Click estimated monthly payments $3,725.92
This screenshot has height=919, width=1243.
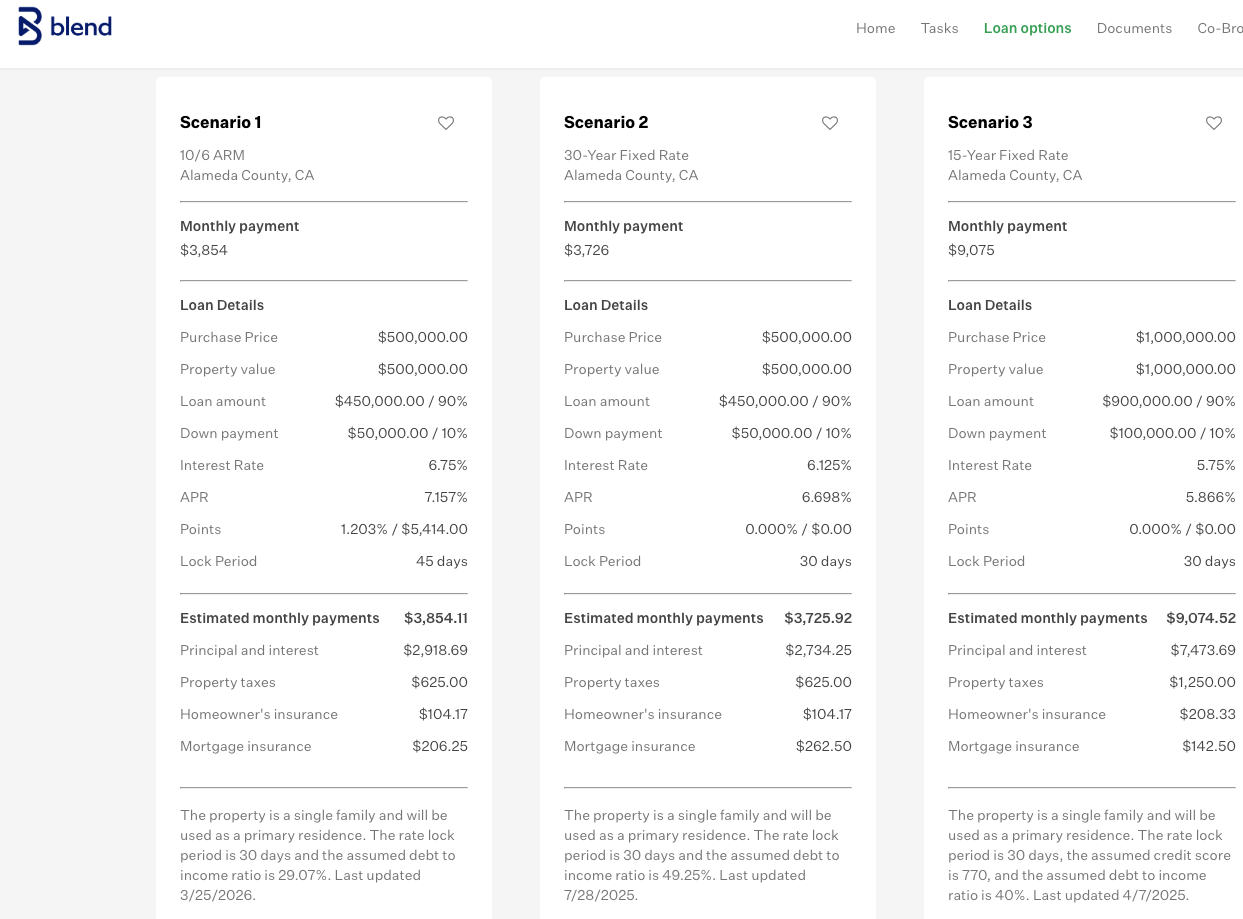coord(818,618)
